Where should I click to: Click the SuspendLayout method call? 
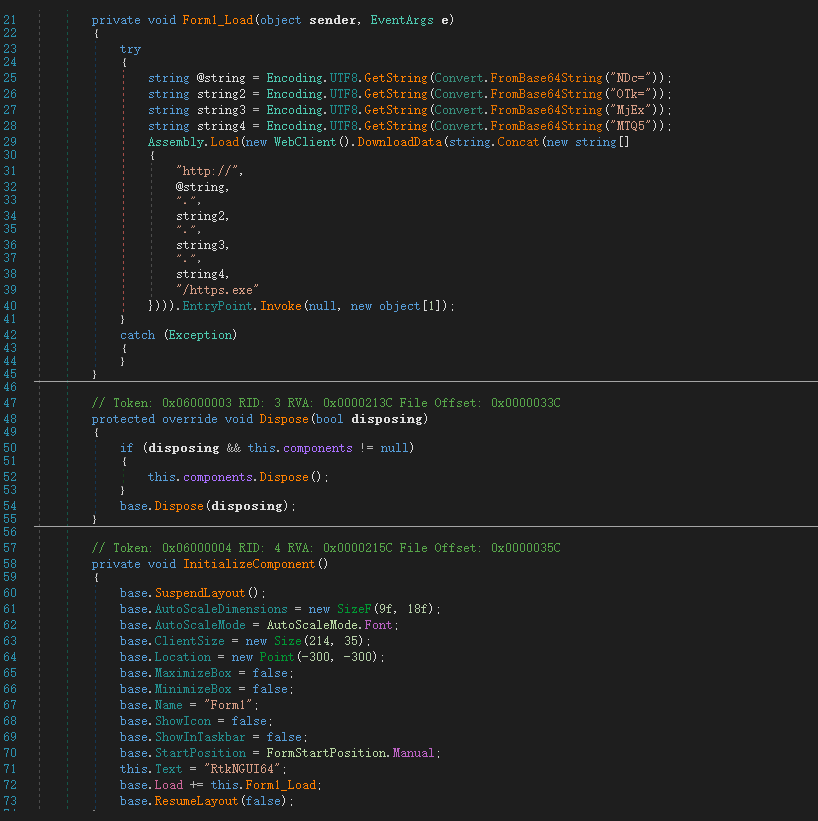200,593
